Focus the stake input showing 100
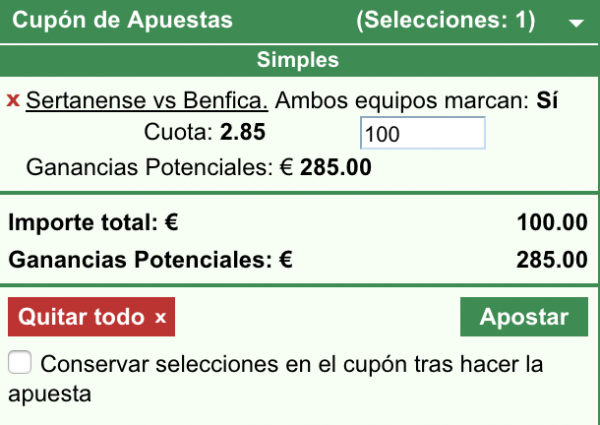The image size is (600, 425). pyautogui.click(x=421, y=133)
